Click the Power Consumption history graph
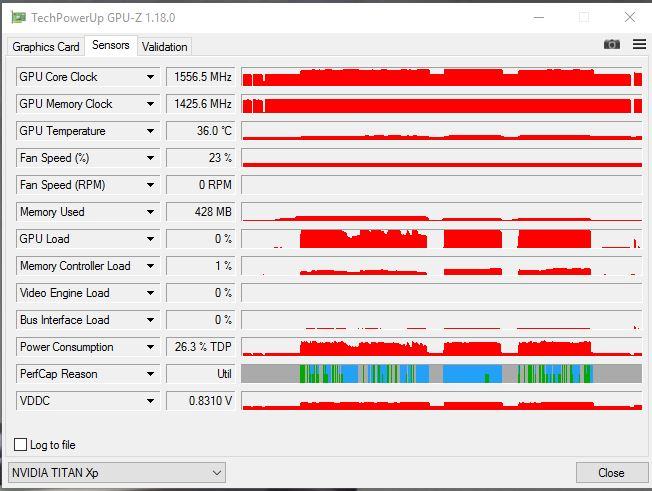The height and width of the screenshot is (491, 652). point(442,347)
